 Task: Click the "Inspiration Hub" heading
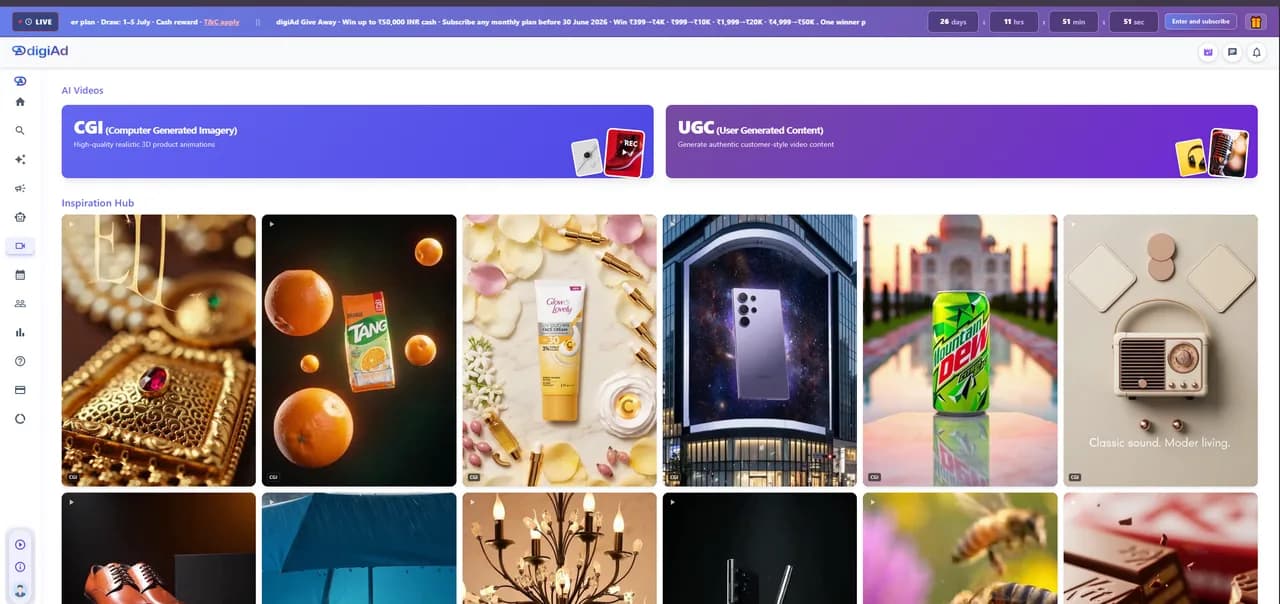pos(98,203)
